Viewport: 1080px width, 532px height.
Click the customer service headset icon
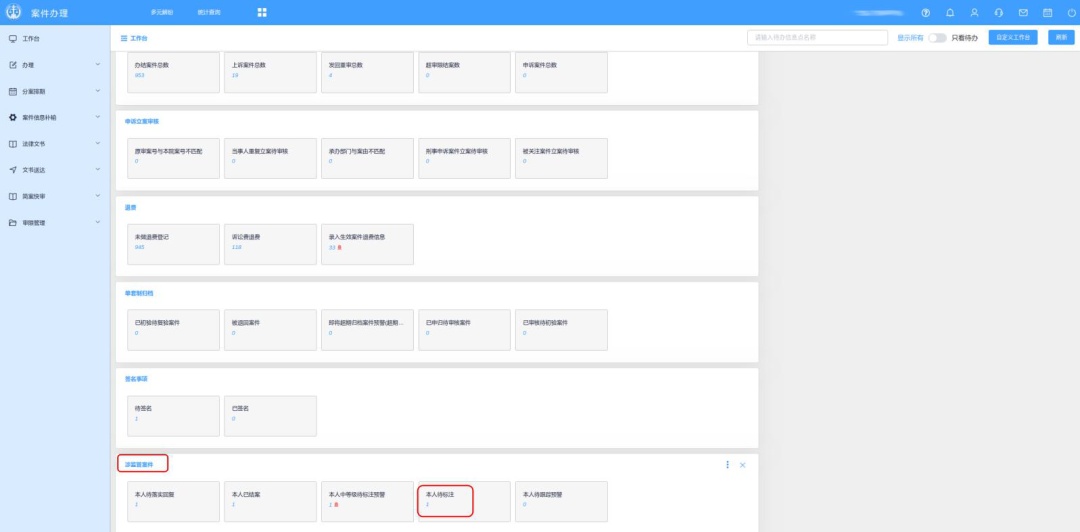tap(998, 12)
